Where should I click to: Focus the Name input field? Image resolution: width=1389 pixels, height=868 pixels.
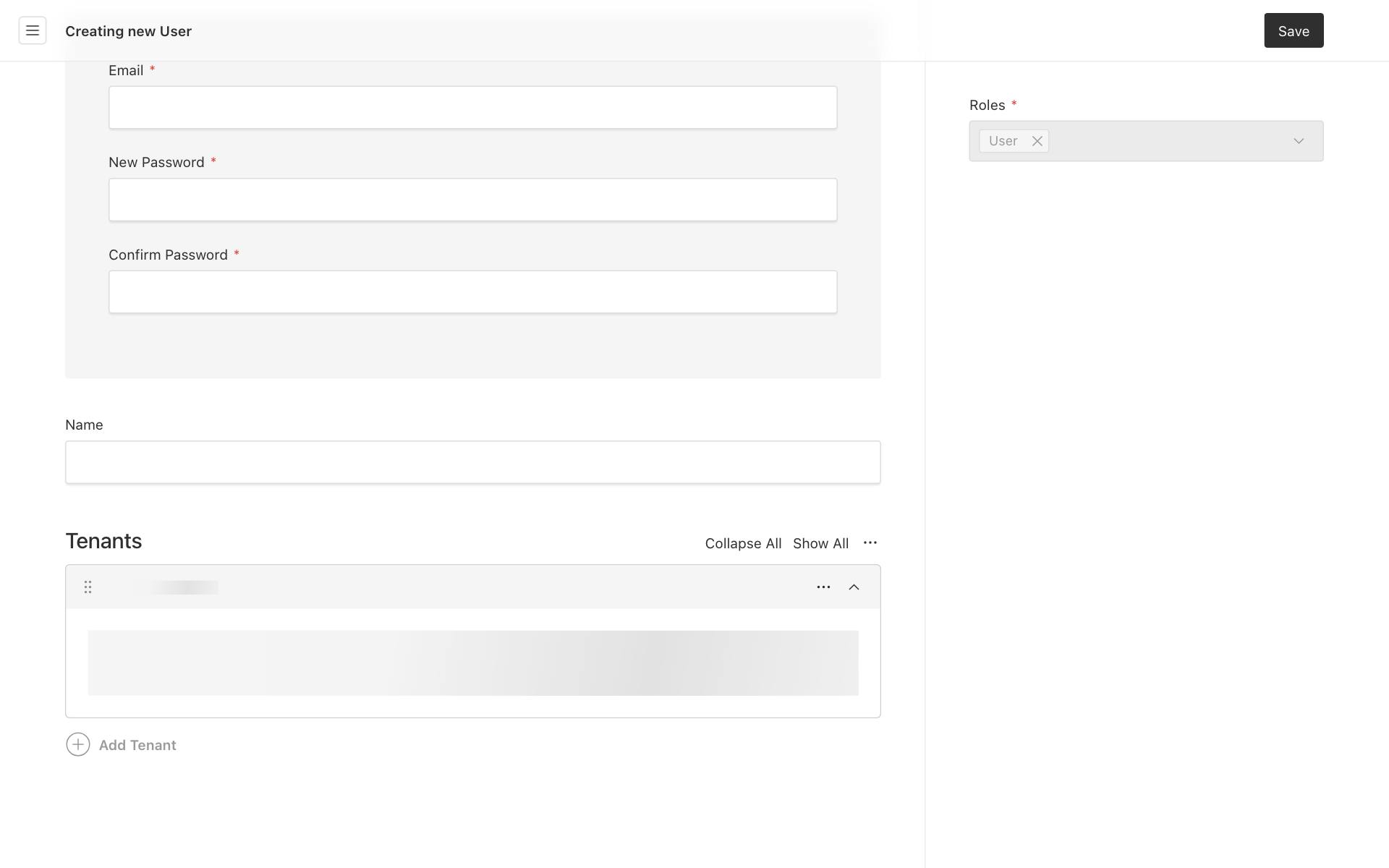[473, 462]
